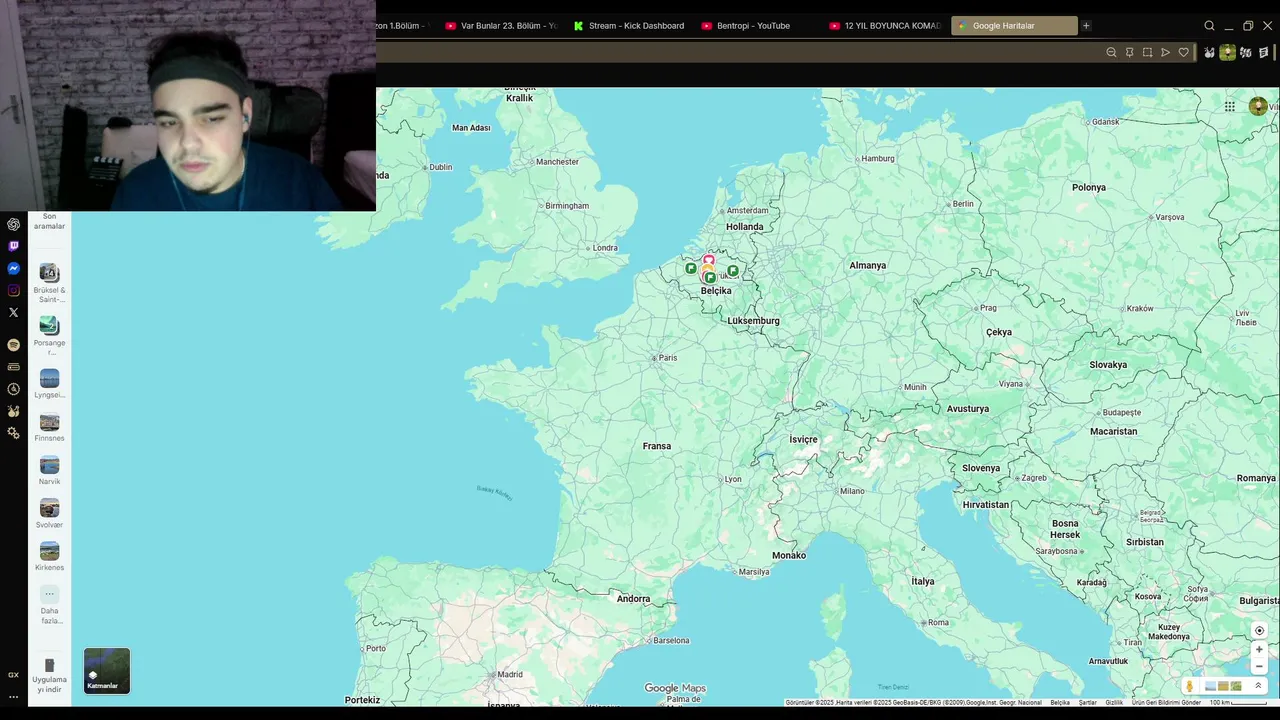The width and height of the screenshot is (1280, 720).
Task: Expand the map imagery options chevron
Action: pos(1258,686)
